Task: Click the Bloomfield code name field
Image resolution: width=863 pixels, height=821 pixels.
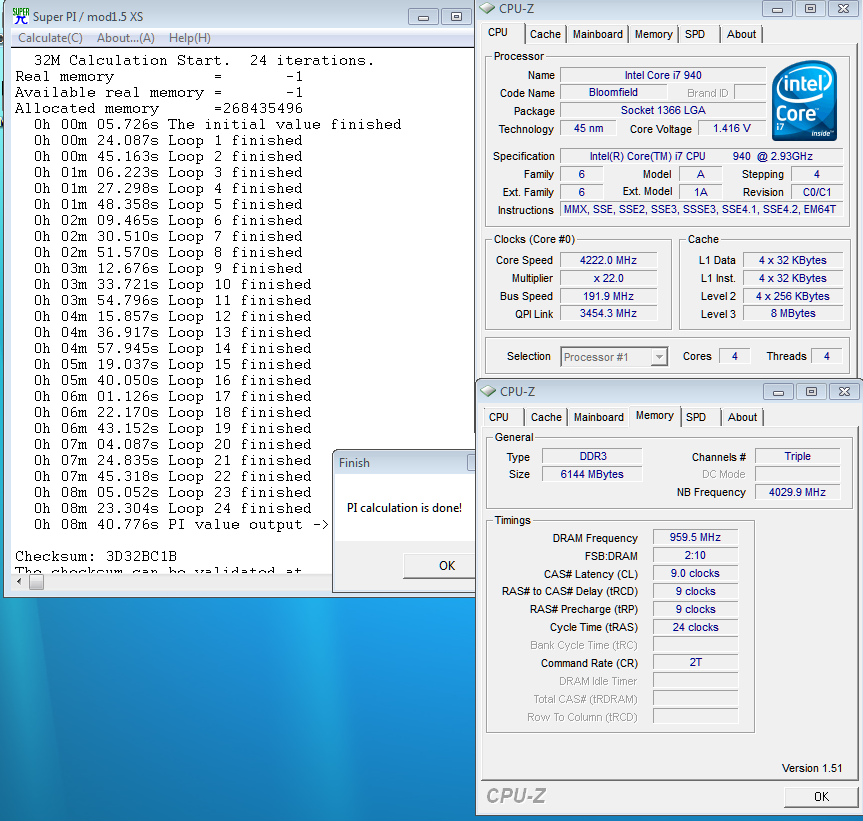Action: coord(613,92)
